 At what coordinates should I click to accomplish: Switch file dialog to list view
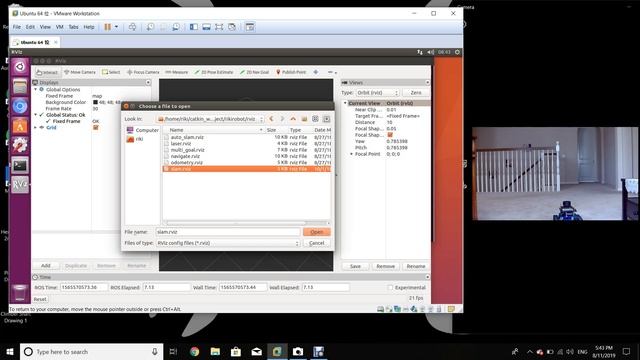click(315, 119)
